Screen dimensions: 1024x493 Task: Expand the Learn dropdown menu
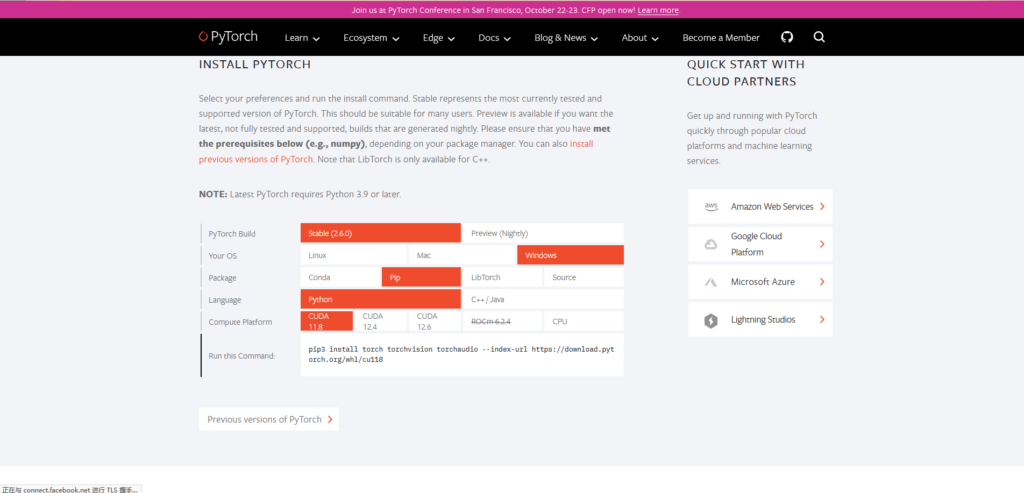(x=302, y=38)
